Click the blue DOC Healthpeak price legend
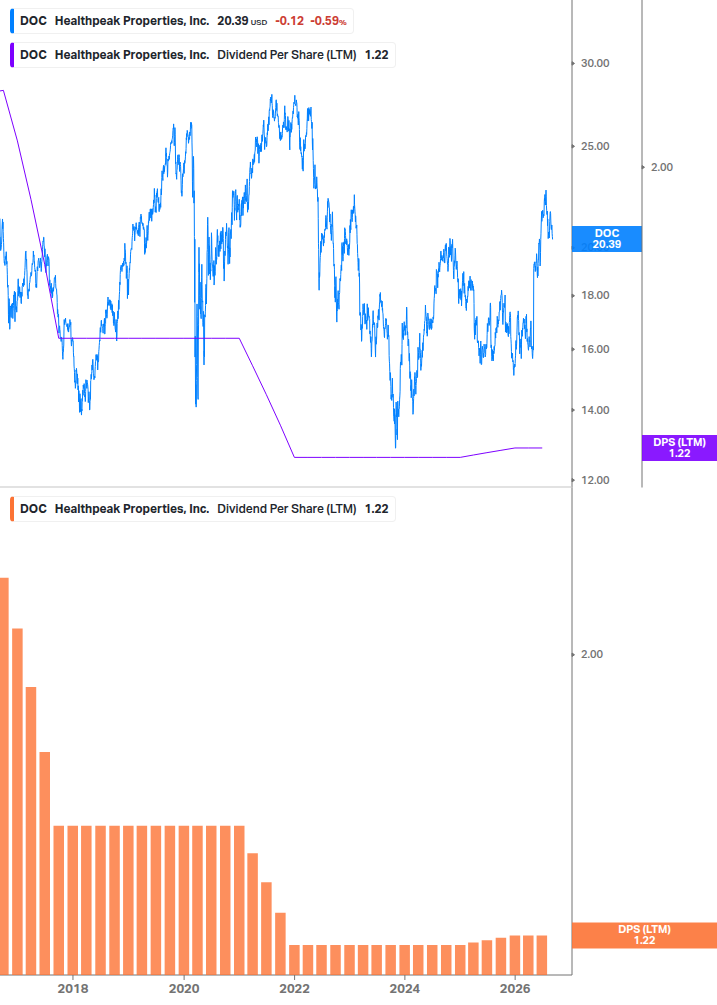Image resolution: width=717 pixels, height=1005 pixels. pos(182,21)
